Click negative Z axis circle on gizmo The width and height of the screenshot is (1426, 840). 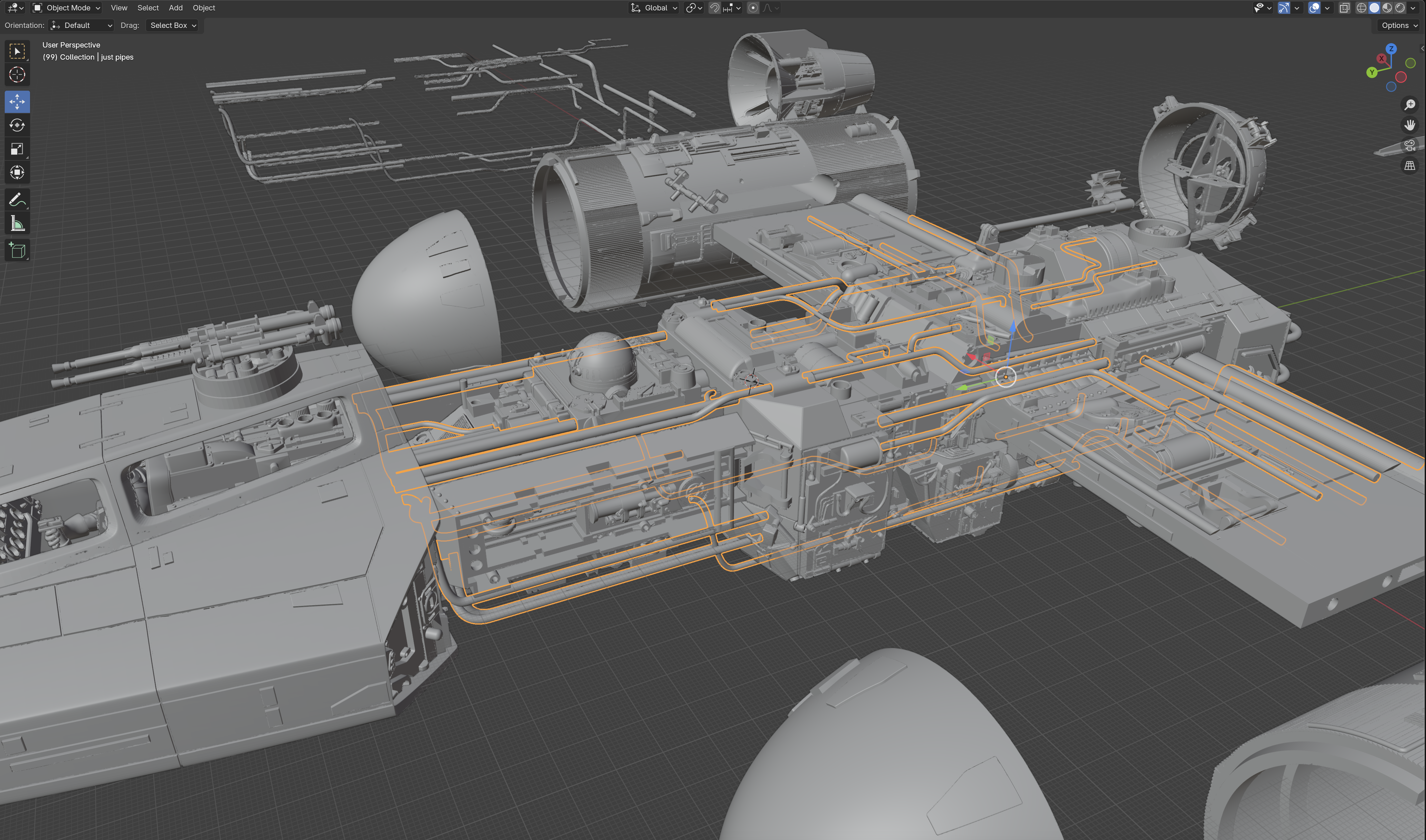(x=1392, y=87)
